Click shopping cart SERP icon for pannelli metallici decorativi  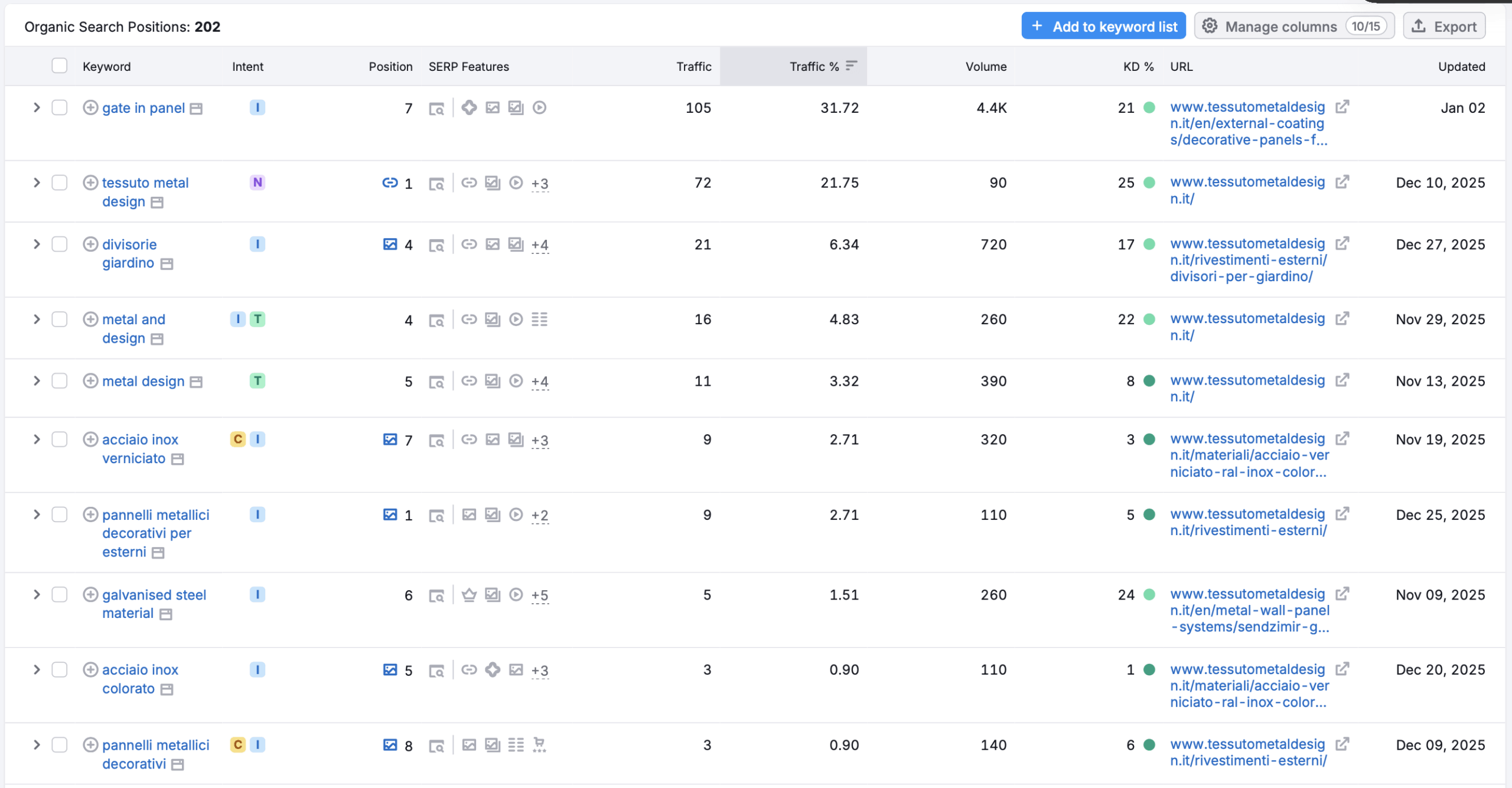tap(539, 744)
